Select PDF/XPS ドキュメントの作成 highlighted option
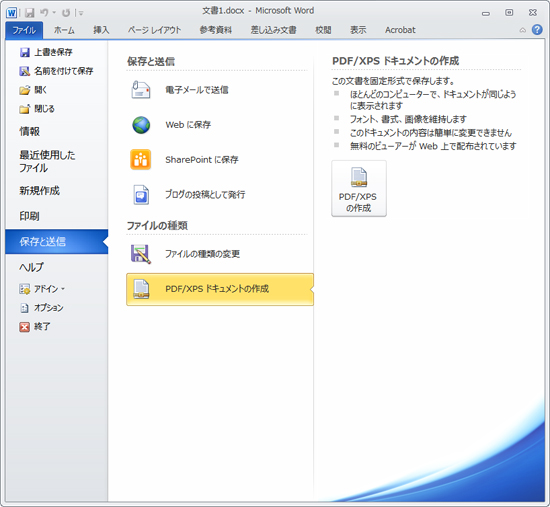This screenshot has height=507, width=550. click(220, 289)
